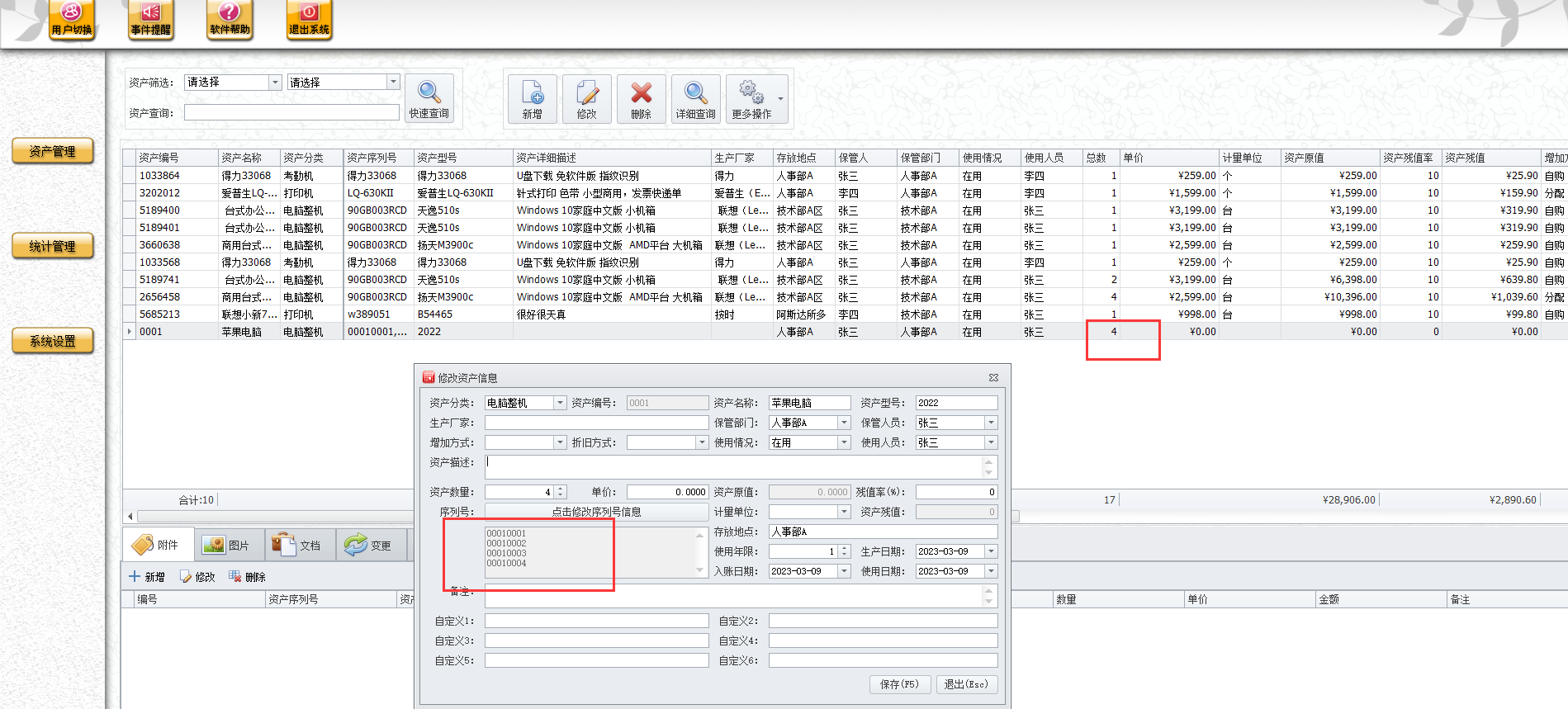1568x709 pixels.
Task: Open the 生产日期 date picker dropdown
Action: (991, 551)
